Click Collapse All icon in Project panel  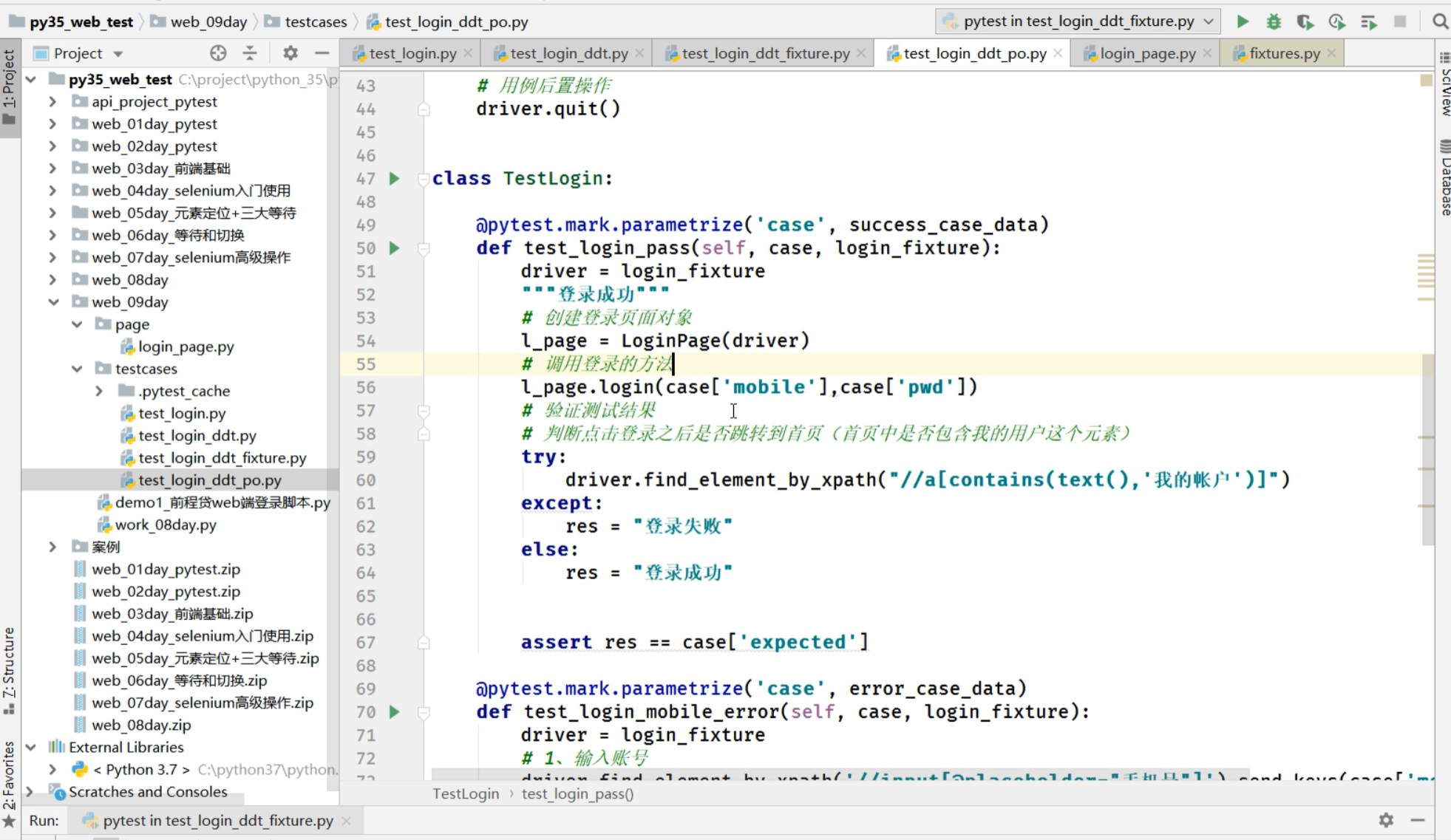(250, 53)
